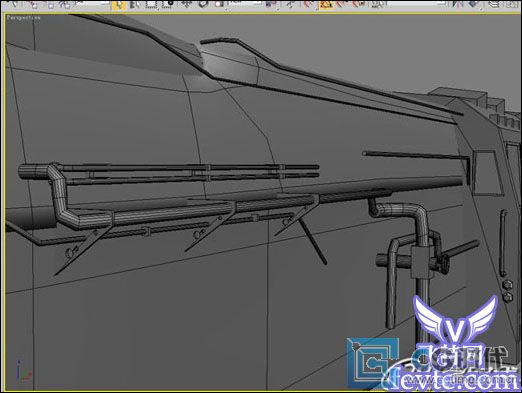Open the Select by Name tool

(135, 5)
